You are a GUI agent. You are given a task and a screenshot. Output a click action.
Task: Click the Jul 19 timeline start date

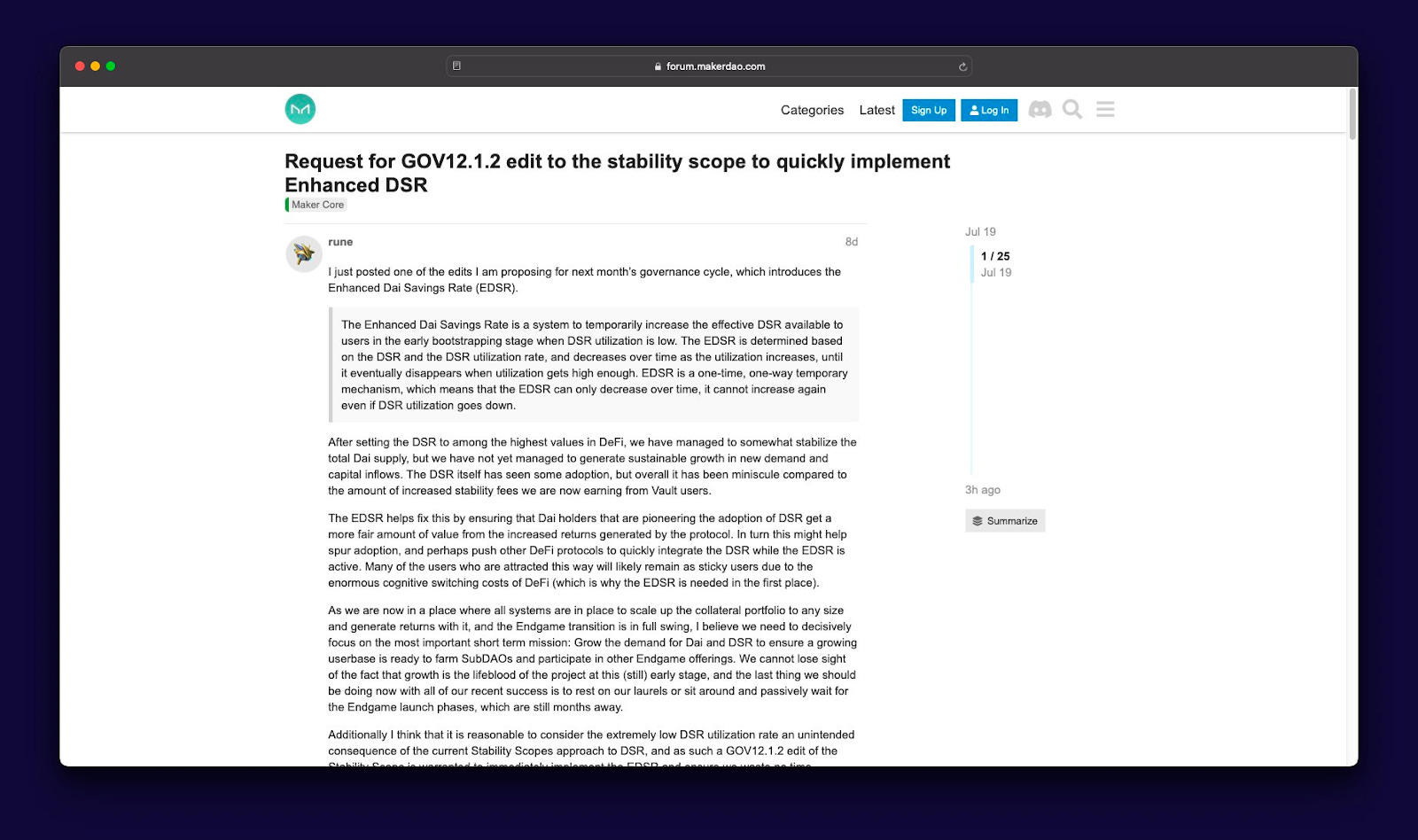(x=980, y=232)
